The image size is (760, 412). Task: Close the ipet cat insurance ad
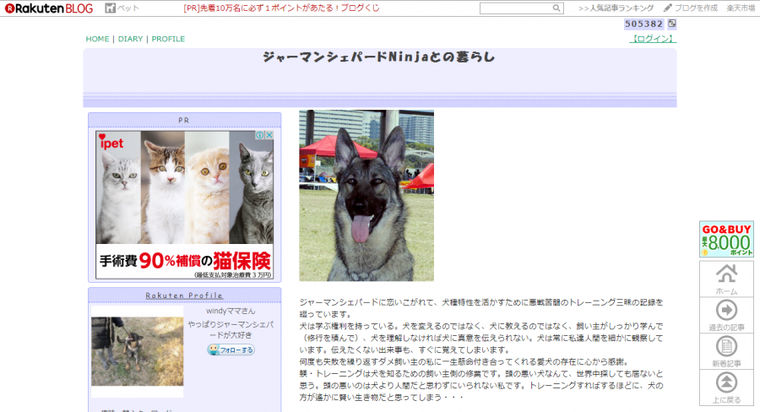click(269, 135)
